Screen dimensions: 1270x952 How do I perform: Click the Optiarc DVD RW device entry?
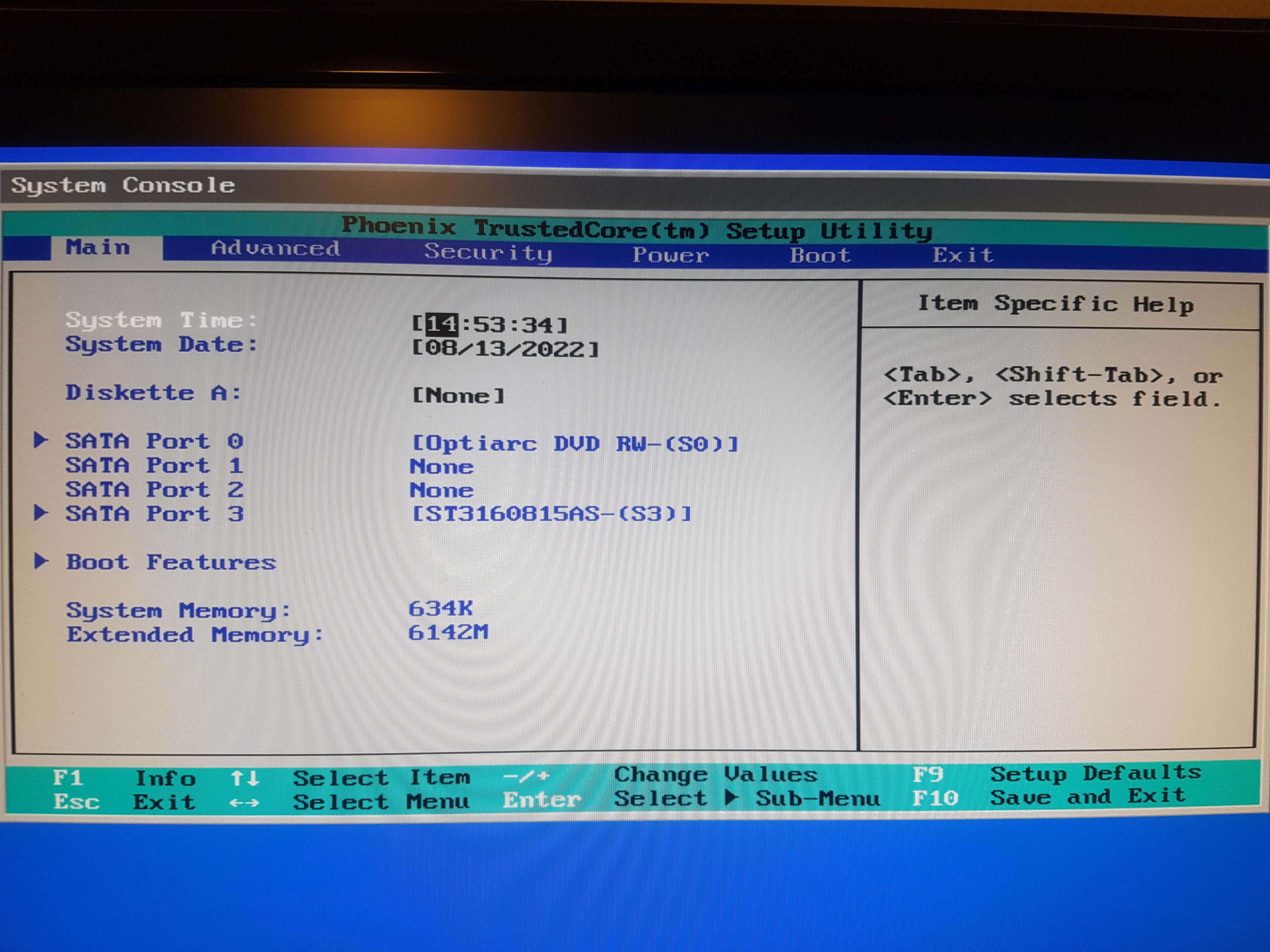[575, 444]
